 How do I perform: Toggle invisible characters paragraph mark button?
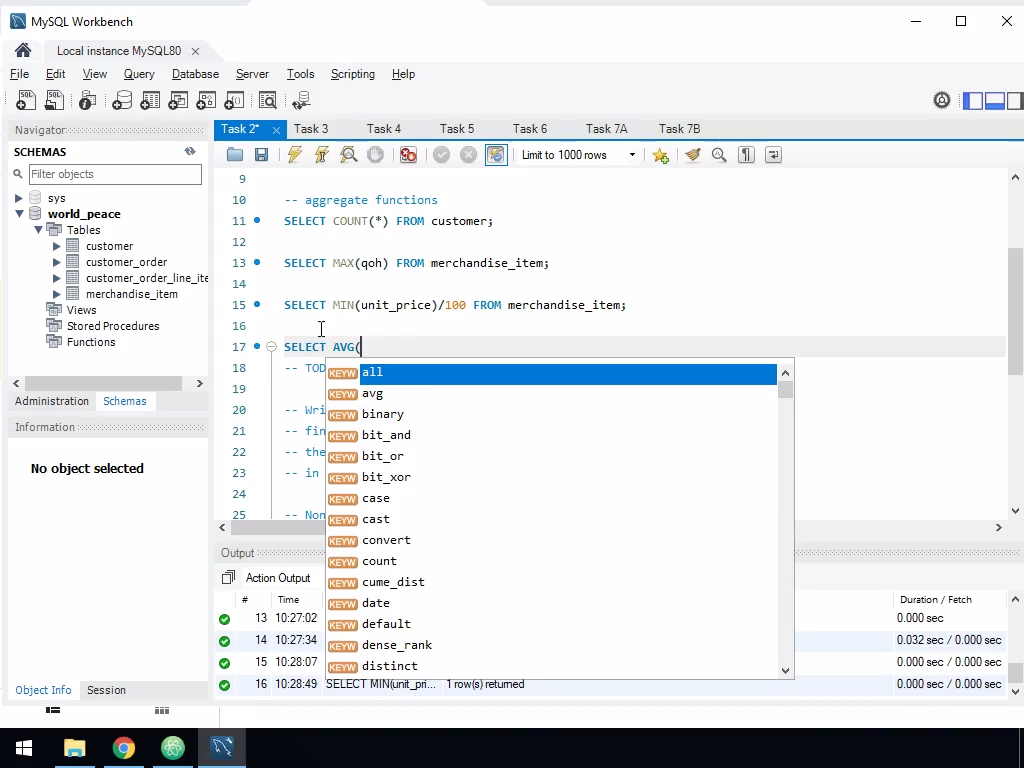tap(746, 155)
